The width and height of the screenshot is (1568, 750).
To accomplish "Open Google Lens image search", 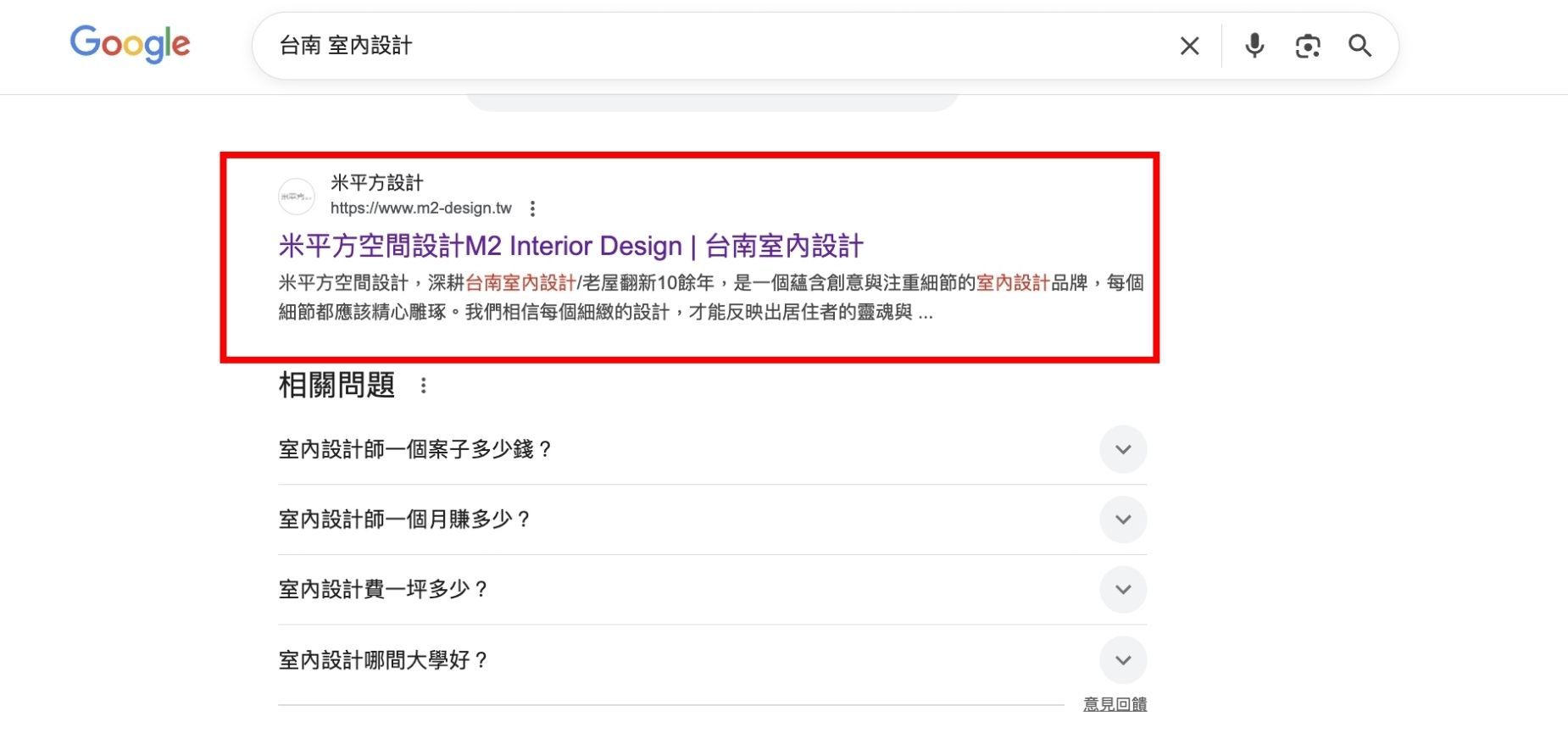I will [1307, 46].
